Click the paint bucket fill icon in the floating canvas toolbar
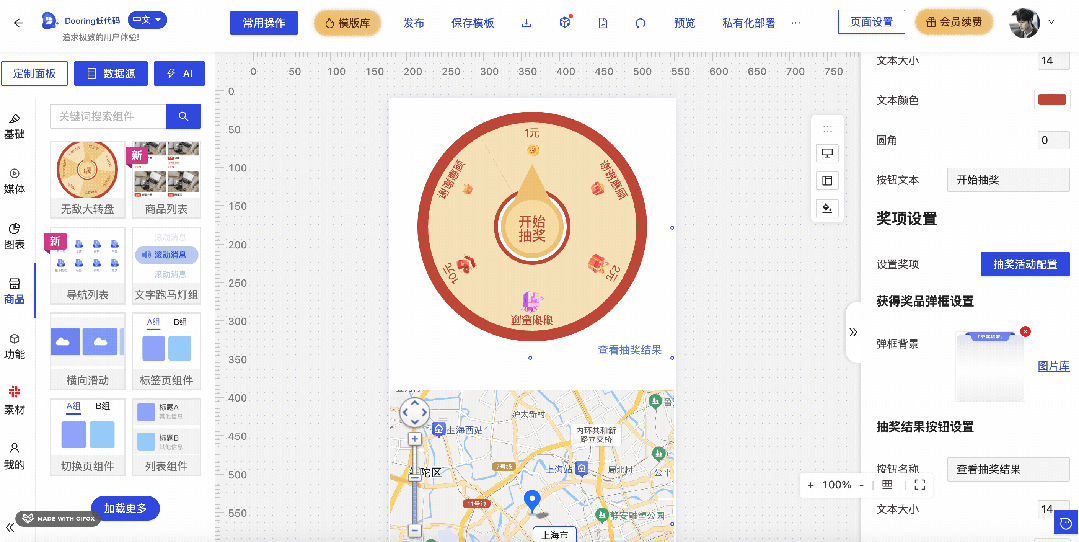The height and width of the screenshot is (542, 1079). [827, 207]
